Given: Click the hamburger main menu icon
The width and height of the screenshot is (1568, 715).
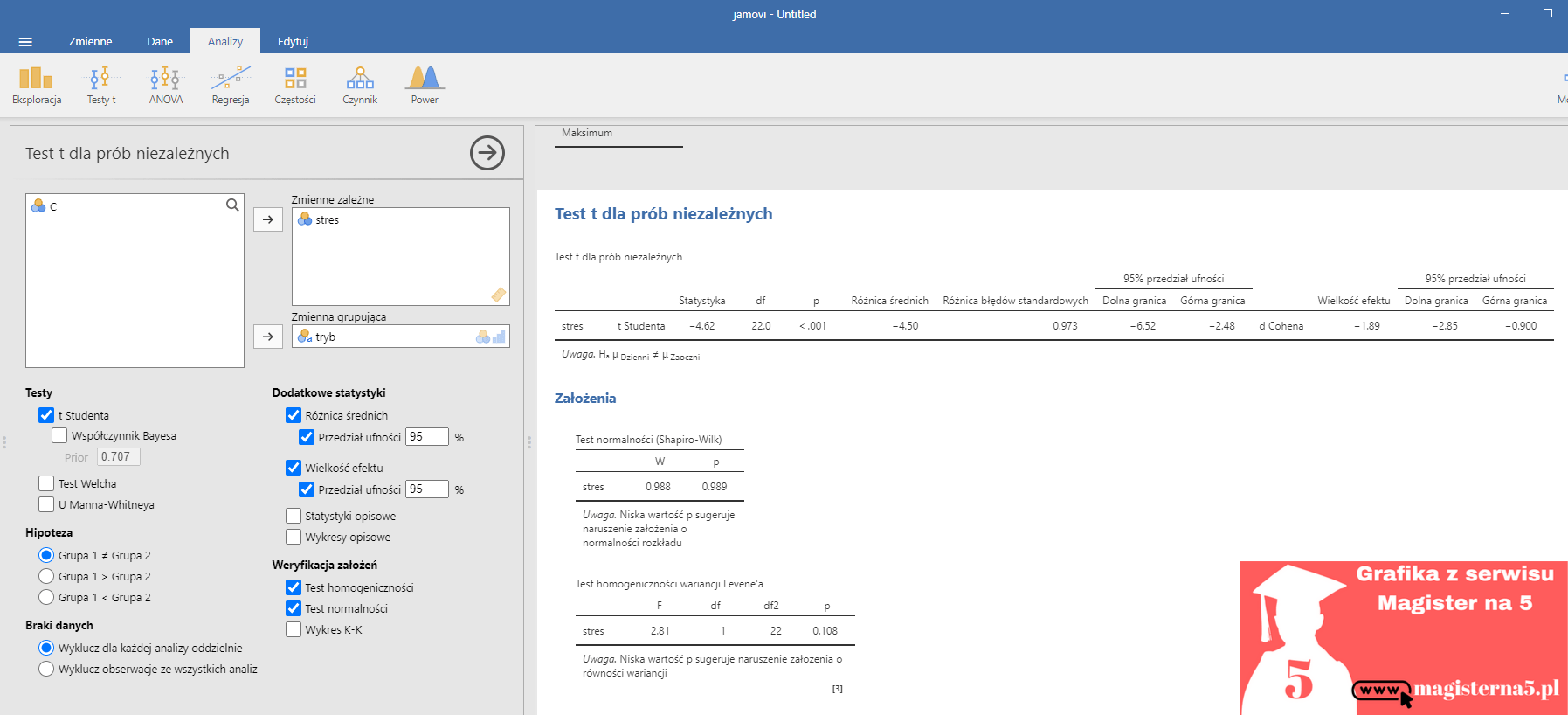Looking at the screenshot, I should [25, 42].
